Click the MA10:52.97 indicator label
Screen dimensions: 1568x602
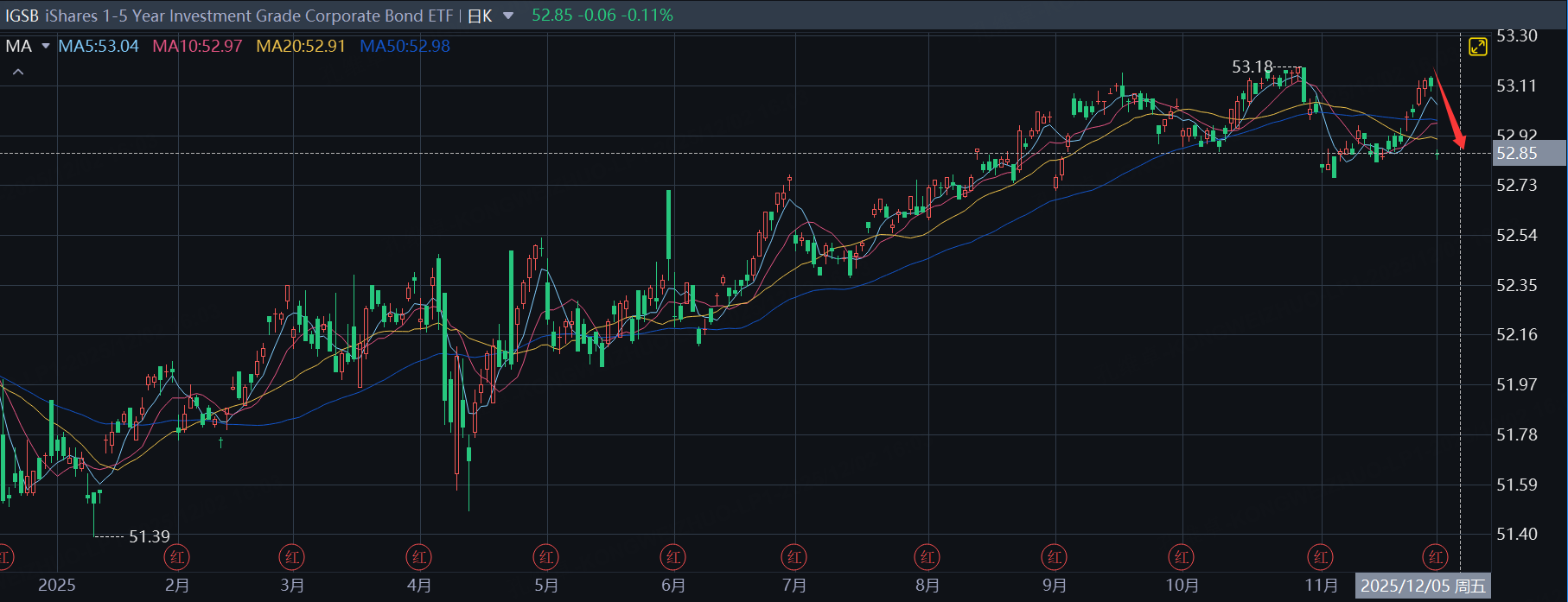197,46
